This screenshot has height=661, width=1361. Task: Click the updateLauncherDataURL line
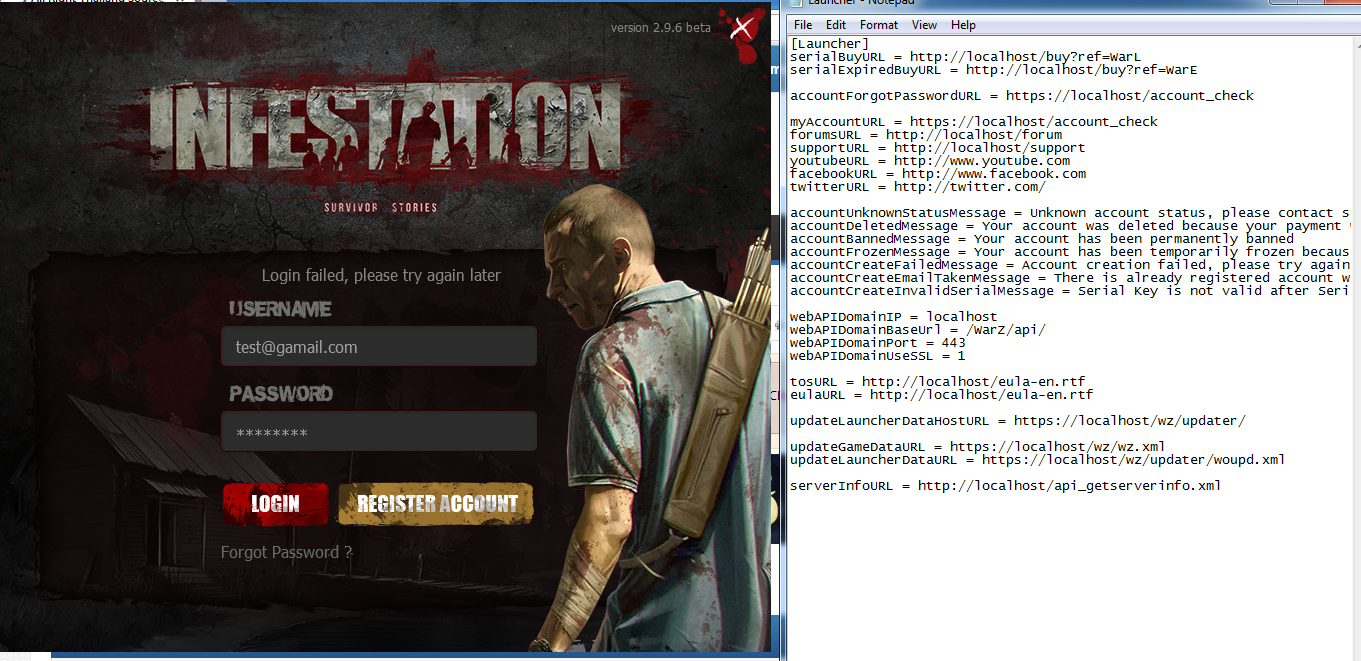pos(1037,460)
